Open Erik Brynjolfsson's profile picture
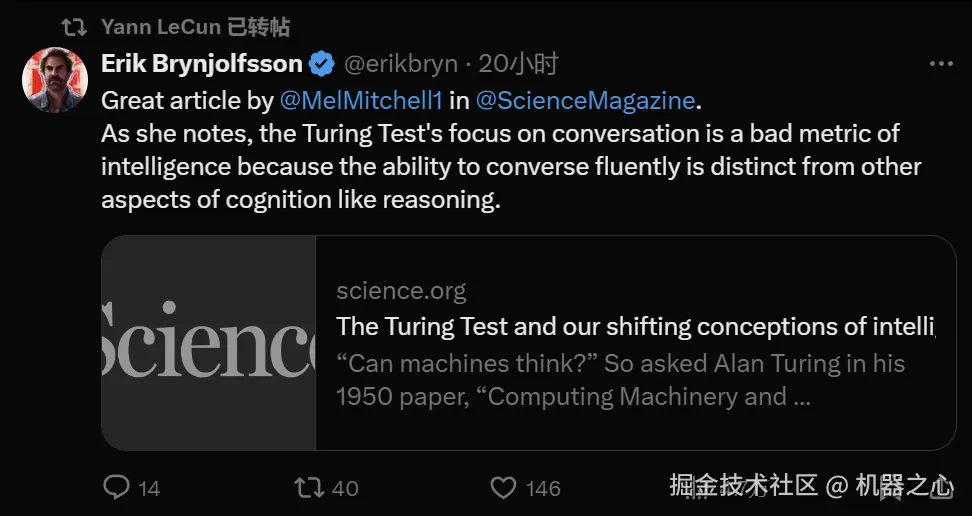The width and height of the screenshot is (972, 516). click(x=55, y=79)
